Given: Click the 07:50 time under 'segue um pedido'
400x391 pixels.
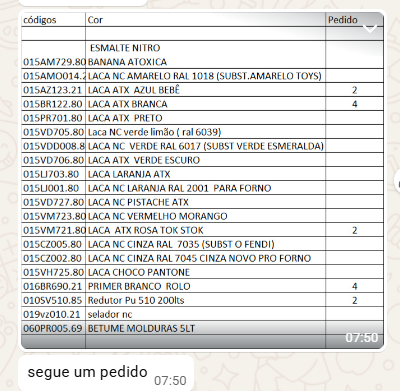Looking at the screenshot, I should point(170,380).
